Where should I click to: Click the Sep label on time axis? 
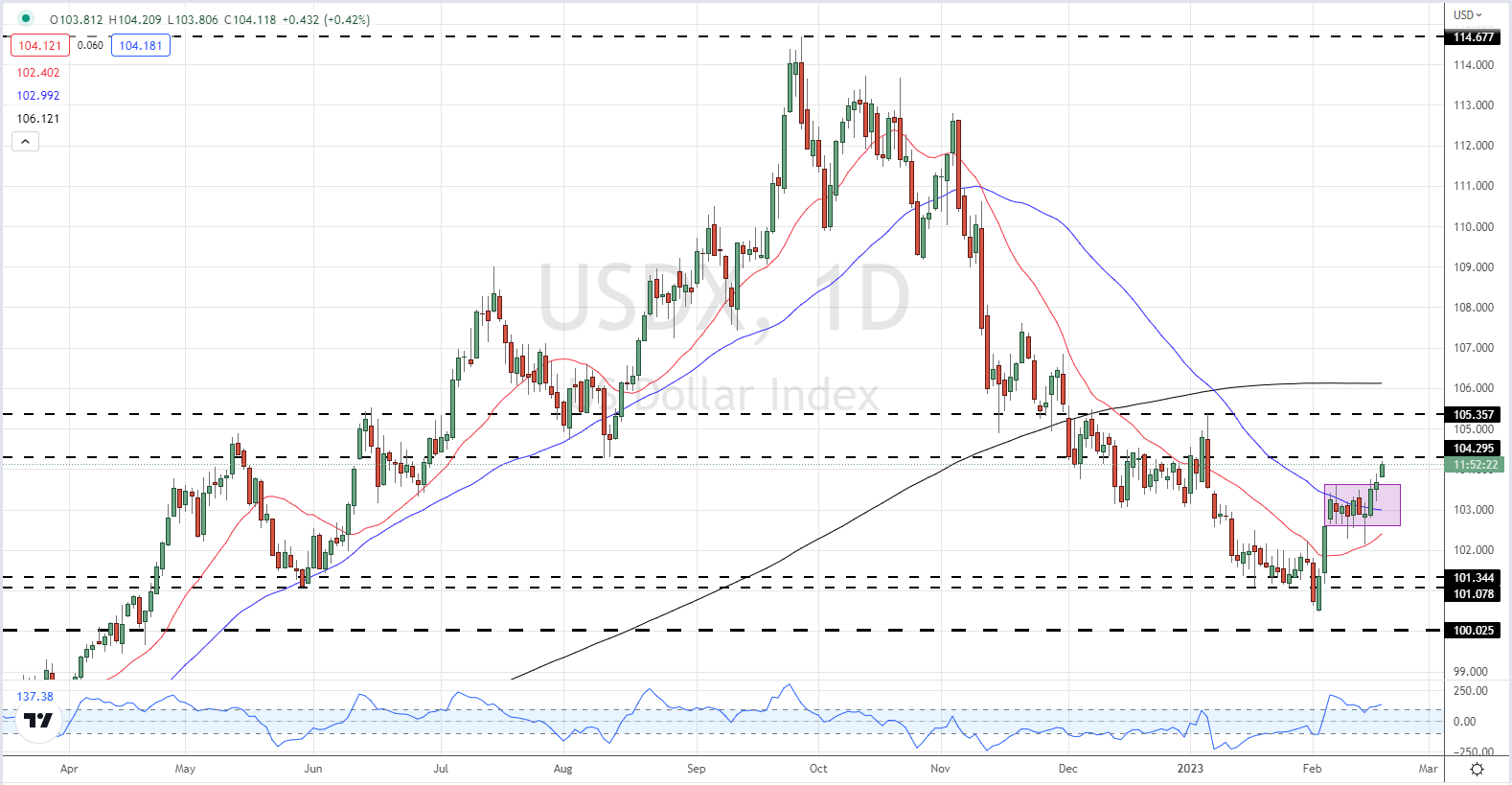(697, 769)
